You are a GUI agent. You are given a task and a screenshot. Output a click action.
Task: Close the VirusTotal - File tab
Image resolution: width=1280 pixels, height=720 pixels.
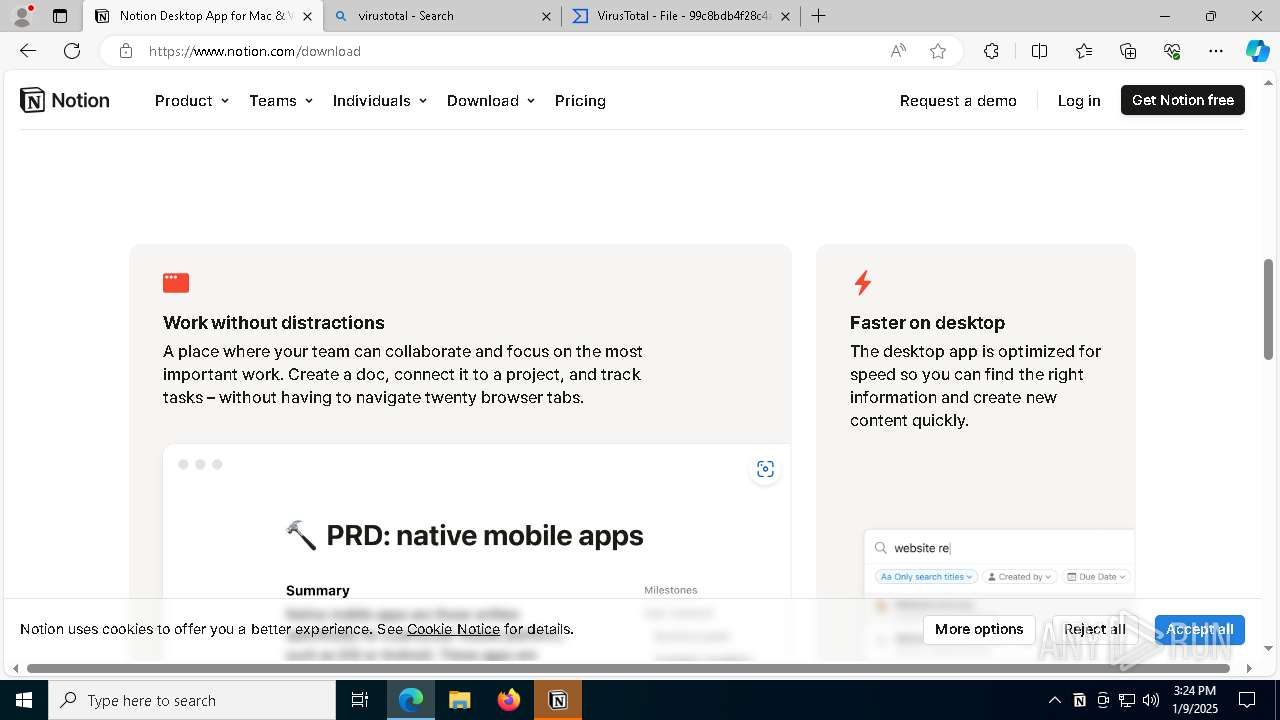pyautogui.click(x=785, y=16)
